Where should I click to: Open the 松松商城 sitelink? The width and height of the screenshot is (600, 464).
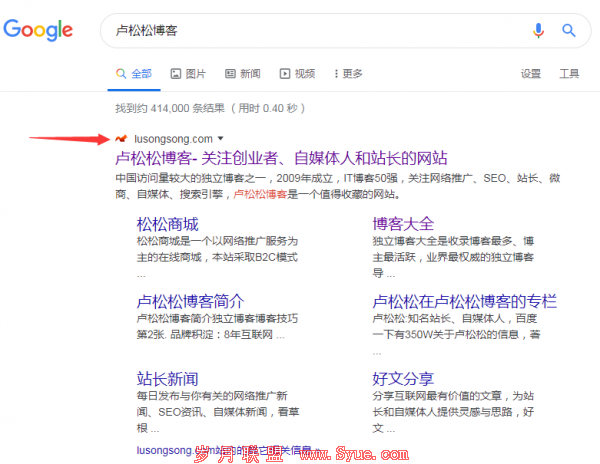[168, 224]
